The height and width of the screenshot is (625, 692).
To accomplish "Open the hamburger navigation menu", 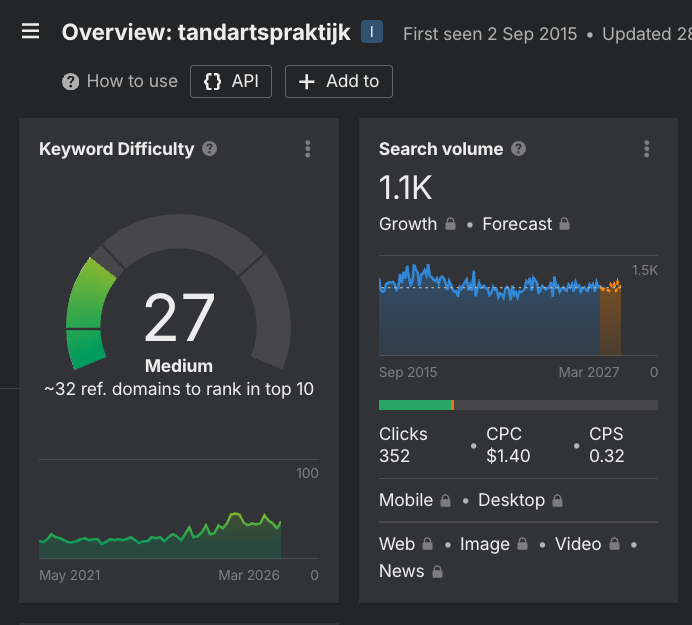I will coord(30,31).
